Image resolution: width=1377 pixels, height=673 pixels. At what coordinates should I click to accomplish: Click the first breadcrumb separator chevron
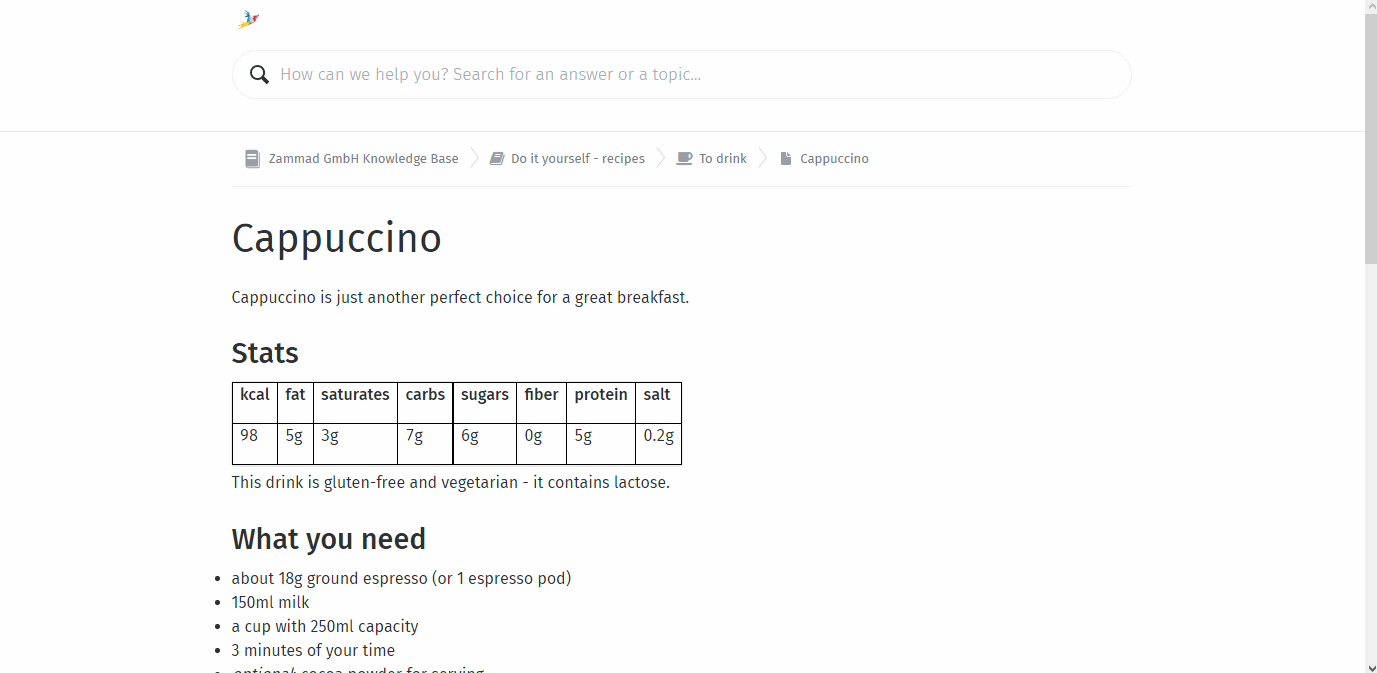[x=473, y=157]
